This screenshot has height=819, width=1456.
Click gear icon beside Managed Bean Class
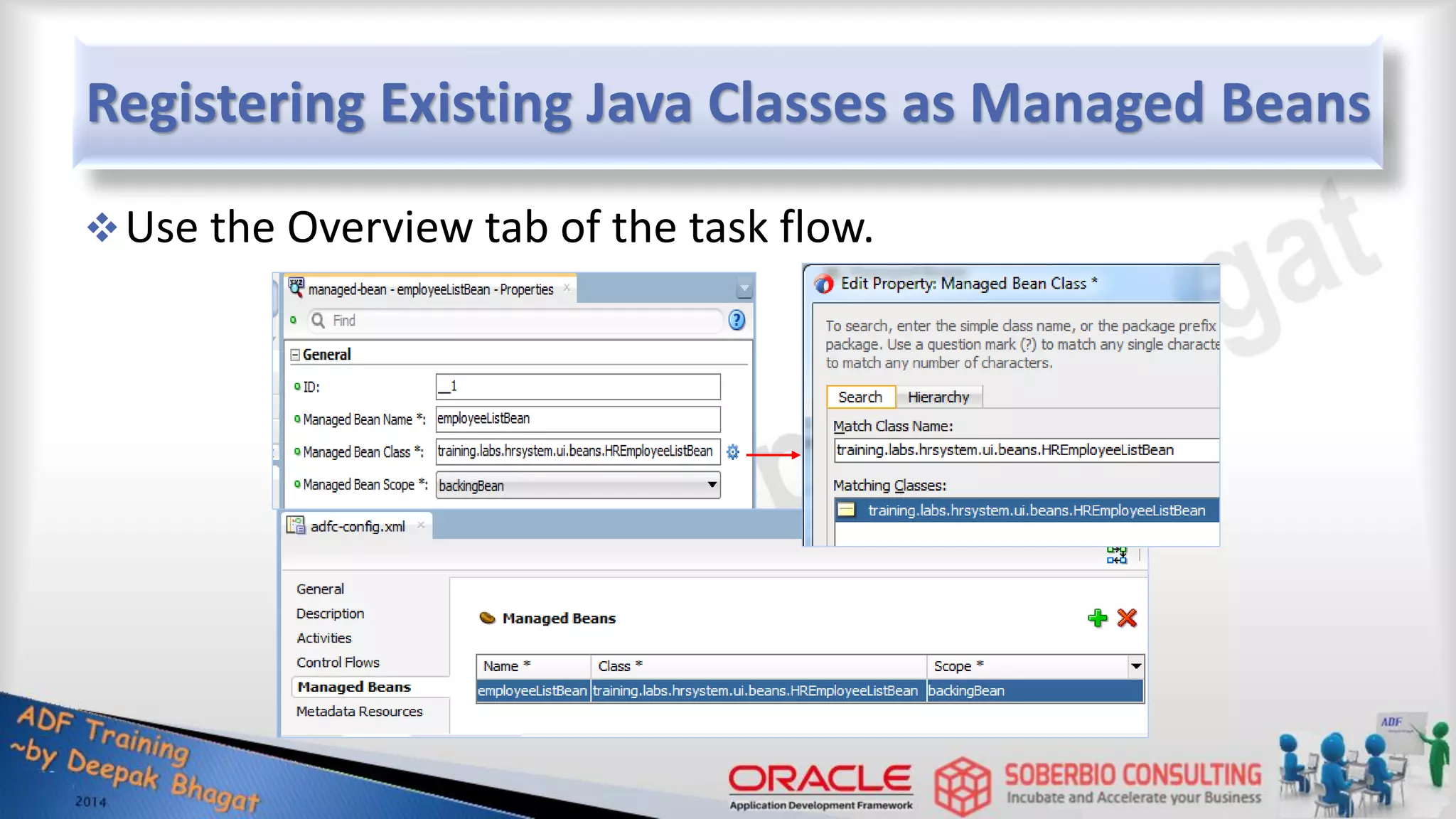pyautogui.click(x=733, y=451)
